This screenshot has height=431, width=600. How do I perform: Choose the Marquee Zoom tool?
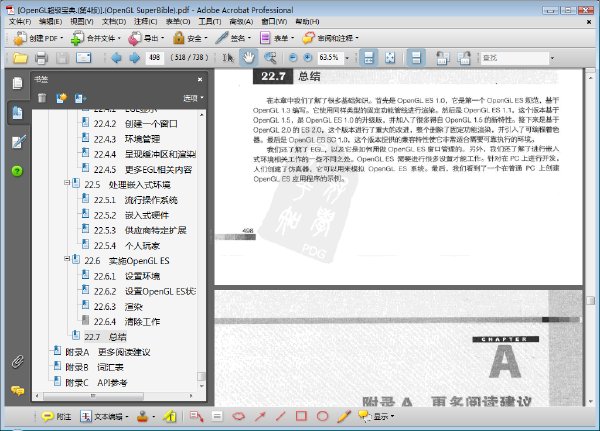tap(270, 58)
